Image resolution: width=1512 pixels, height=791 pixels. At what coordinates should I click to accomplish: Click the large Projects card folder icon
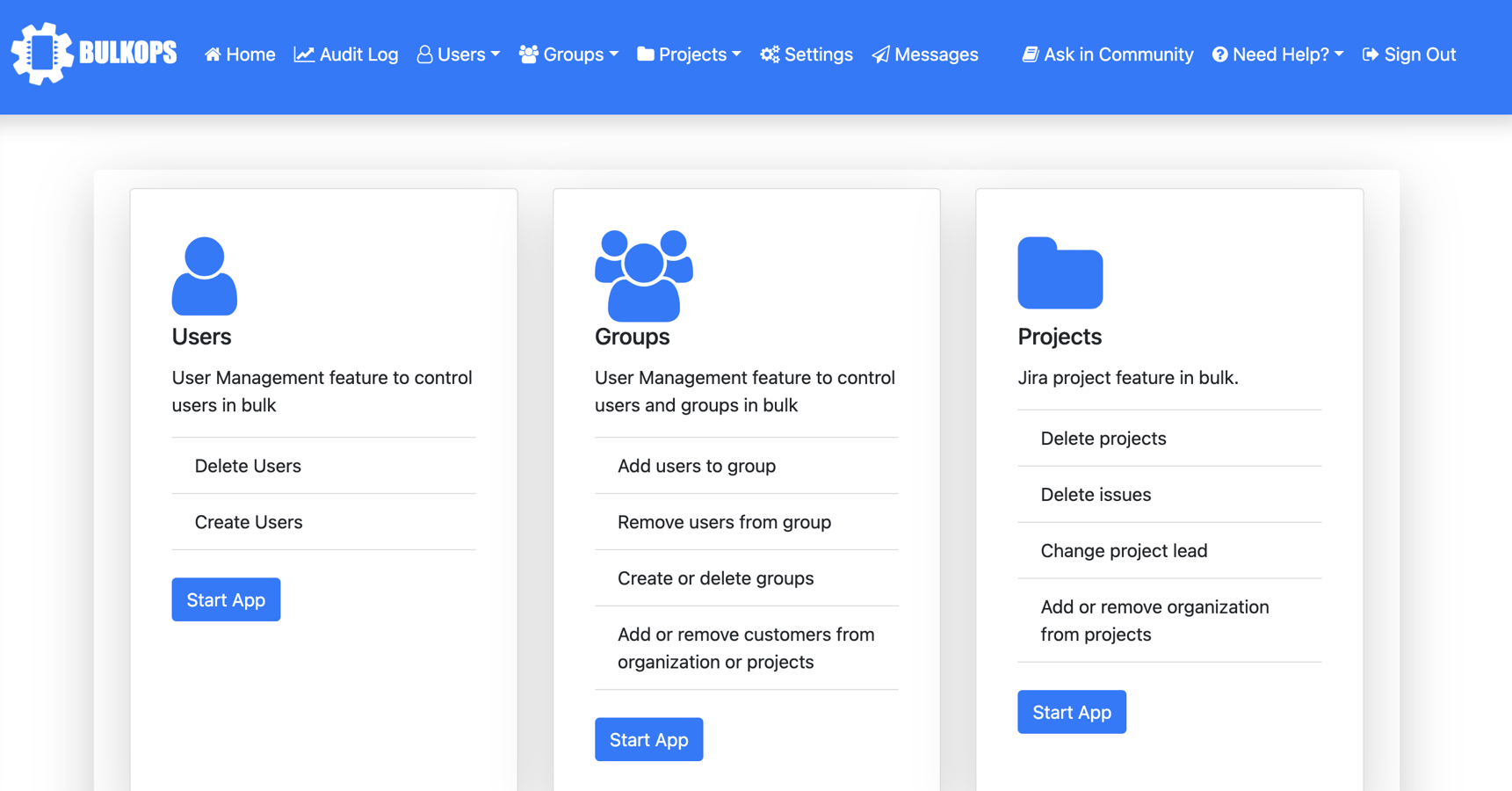(1060, 272)
